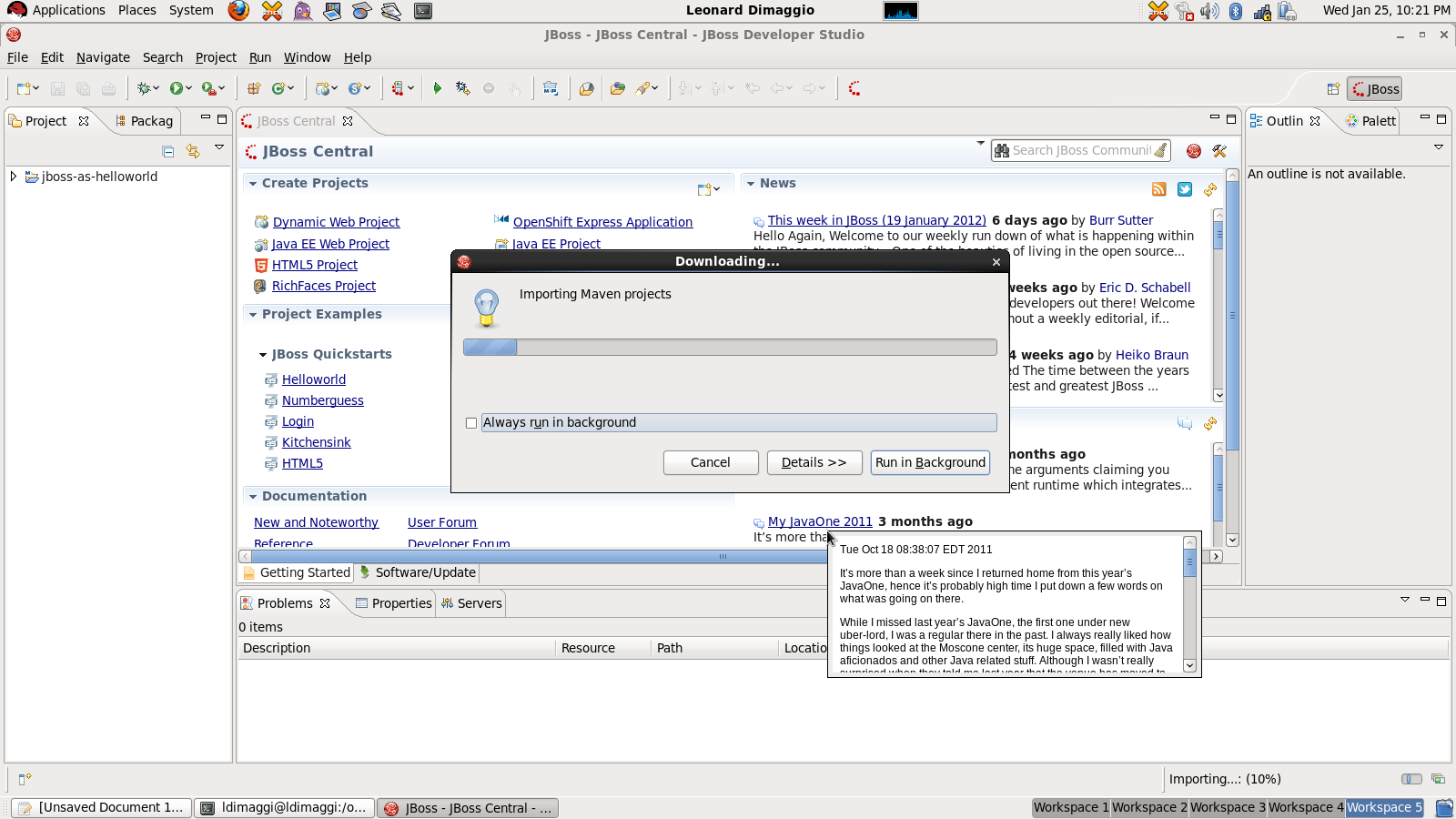Open the New wizard toolbar icon
Screen dimensions: 1456x819
tap(24, 88)
